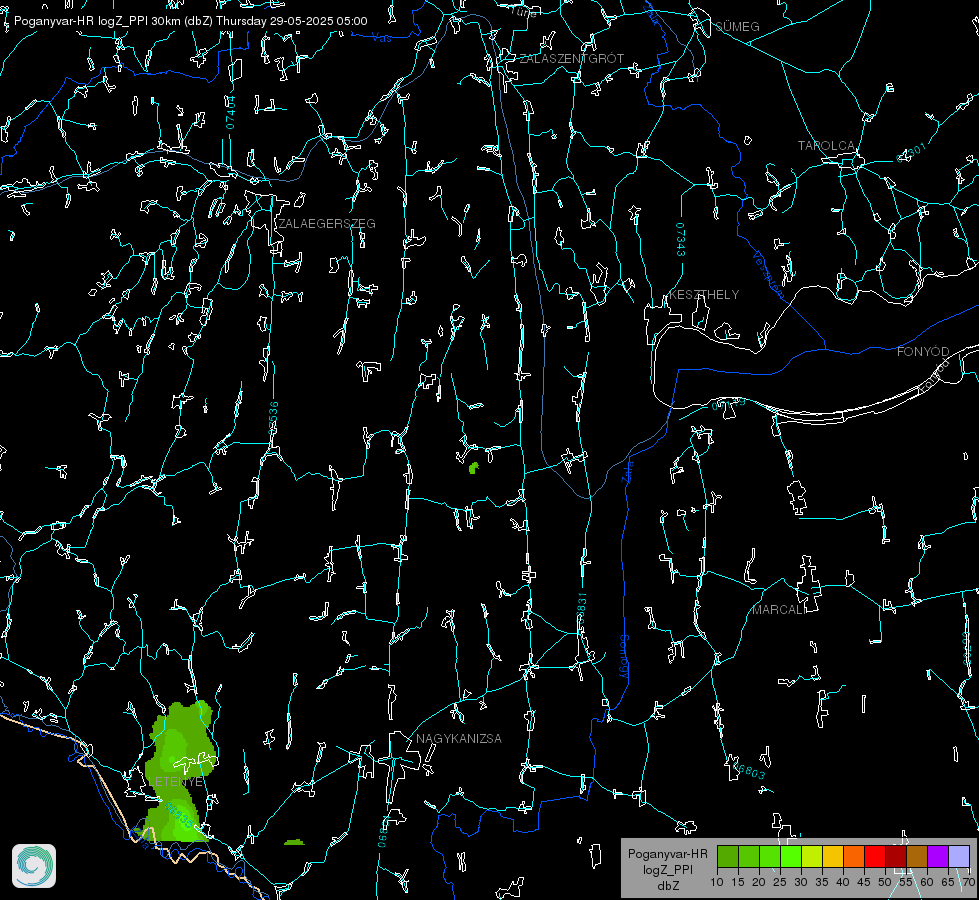Select the 55–60 dBZ brown swatch
This screenshot has height=900, width=979.
coord(917,856)
